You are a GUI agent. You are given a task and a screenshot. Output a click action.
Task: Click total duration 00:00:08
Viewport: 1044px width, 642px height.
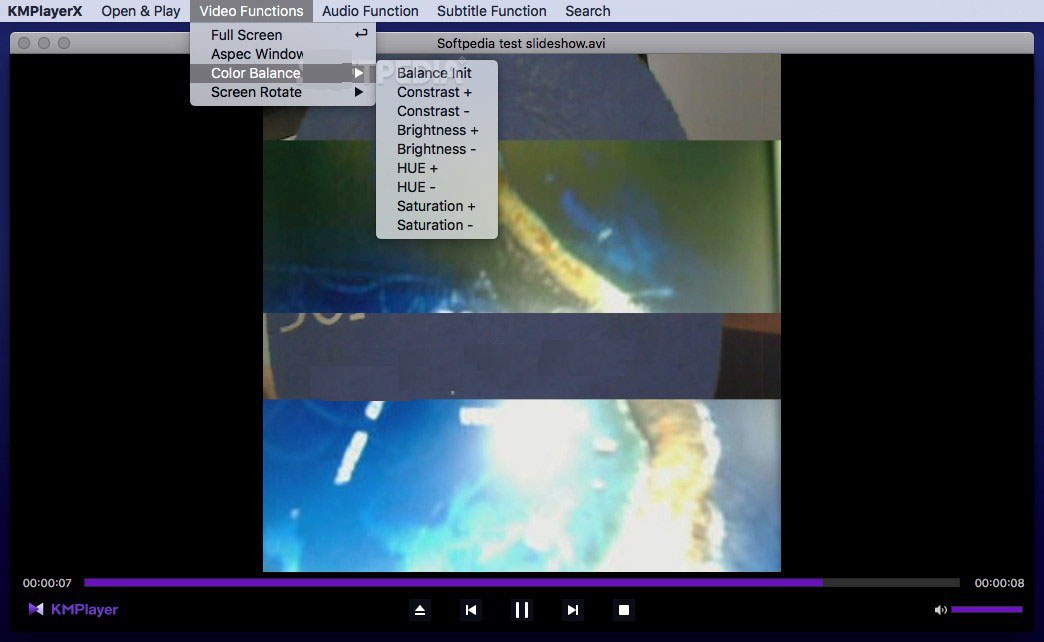pos(999,583)
